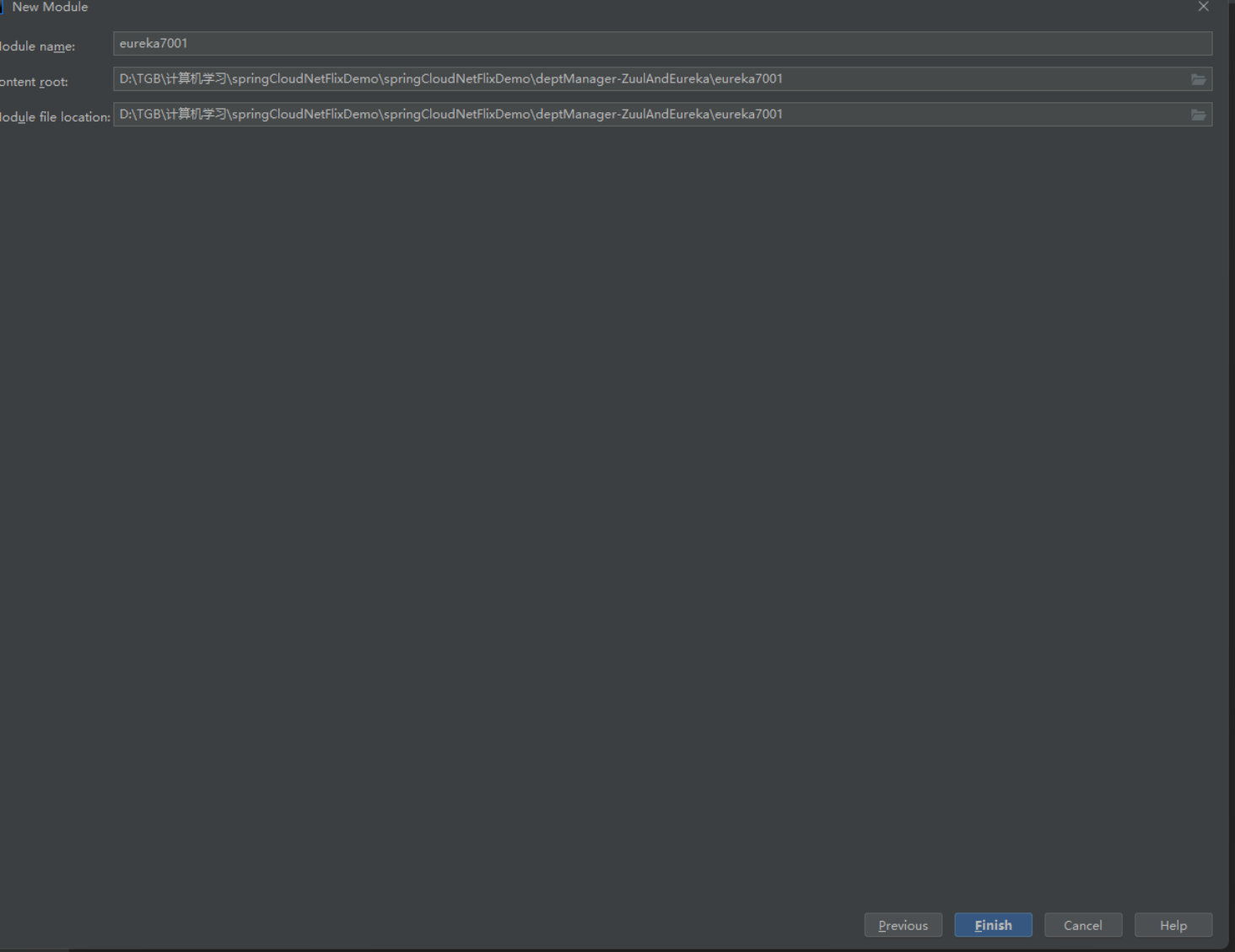
Task: Browse folder icon for Content root
Action: (1198, 79)
